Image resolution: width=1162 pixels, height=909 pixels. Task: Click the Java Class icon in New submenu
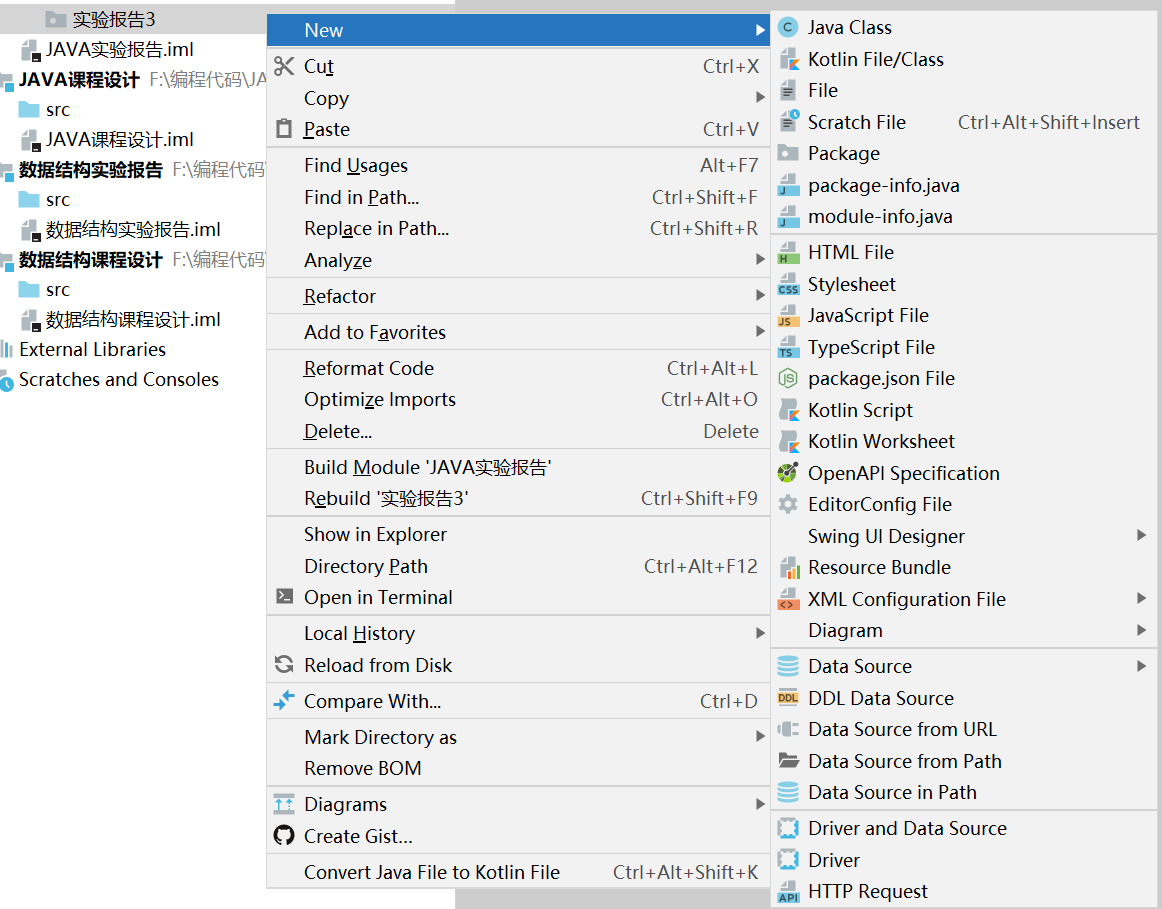(788, 27)
